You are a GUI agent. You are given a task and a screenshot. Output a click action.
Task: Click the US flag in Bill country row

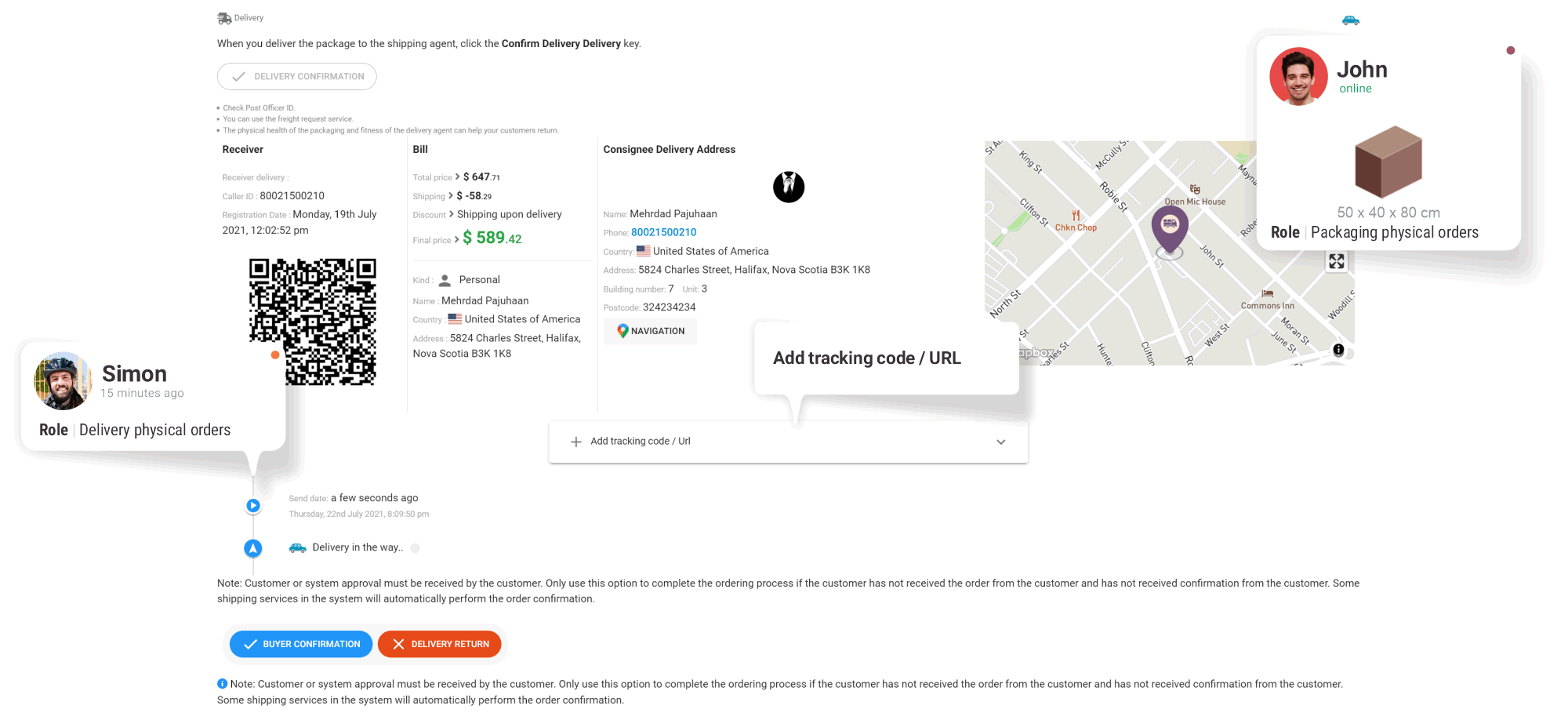coord(455,319)
